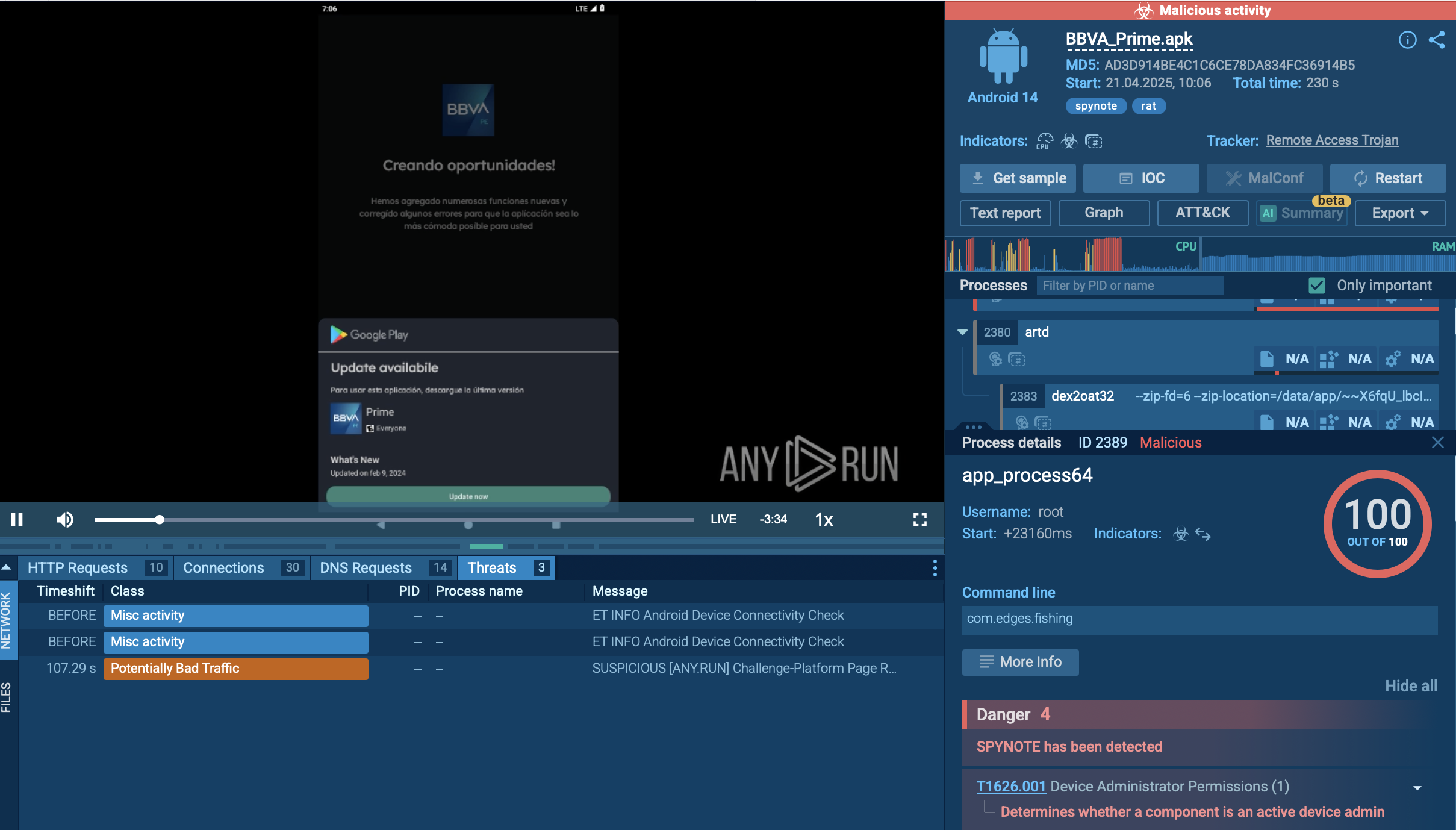1456x830 pixels.
Task: Enter fullscreen mode for the video
Action: [919, 519]
